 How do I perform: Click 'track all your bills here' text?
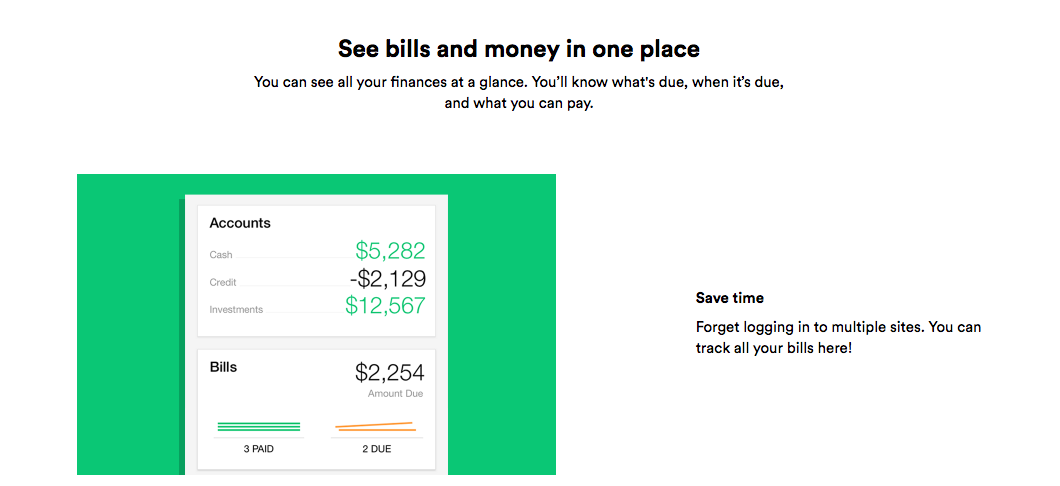[774, 349]
